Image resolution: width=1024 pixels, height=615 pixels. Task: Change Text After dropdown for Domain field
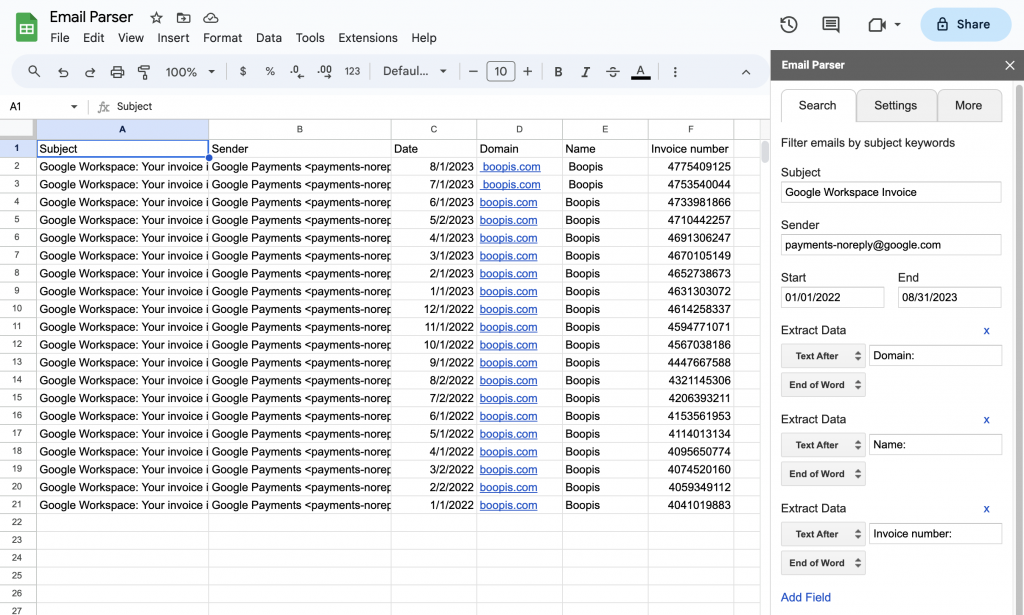click(x=823, y=356)
